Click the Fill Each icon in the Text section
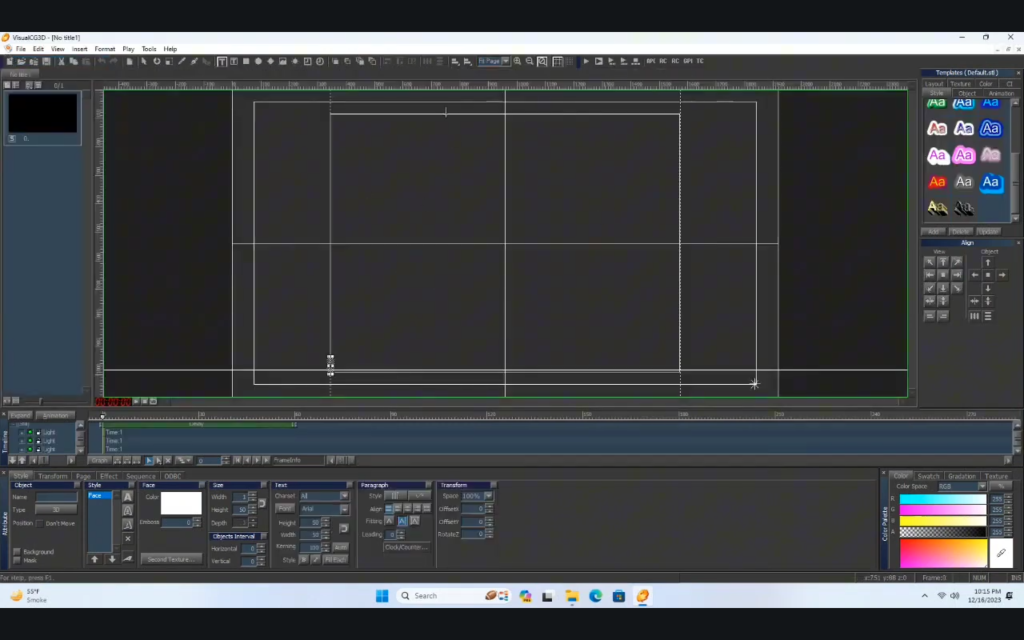The width and height of the screenshot is (1024, 640). tap(335, 560)
